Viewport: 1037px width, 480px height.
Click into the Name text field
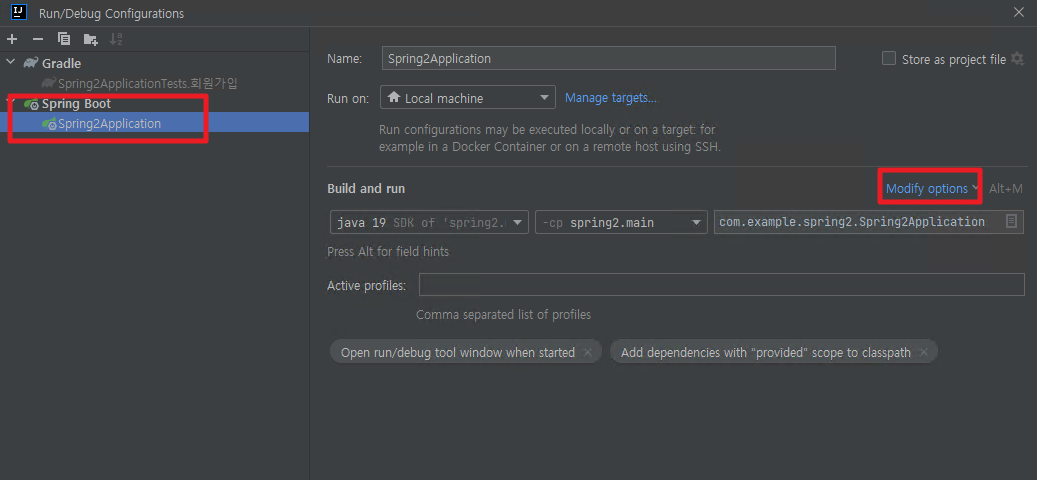tap(608, 58)
